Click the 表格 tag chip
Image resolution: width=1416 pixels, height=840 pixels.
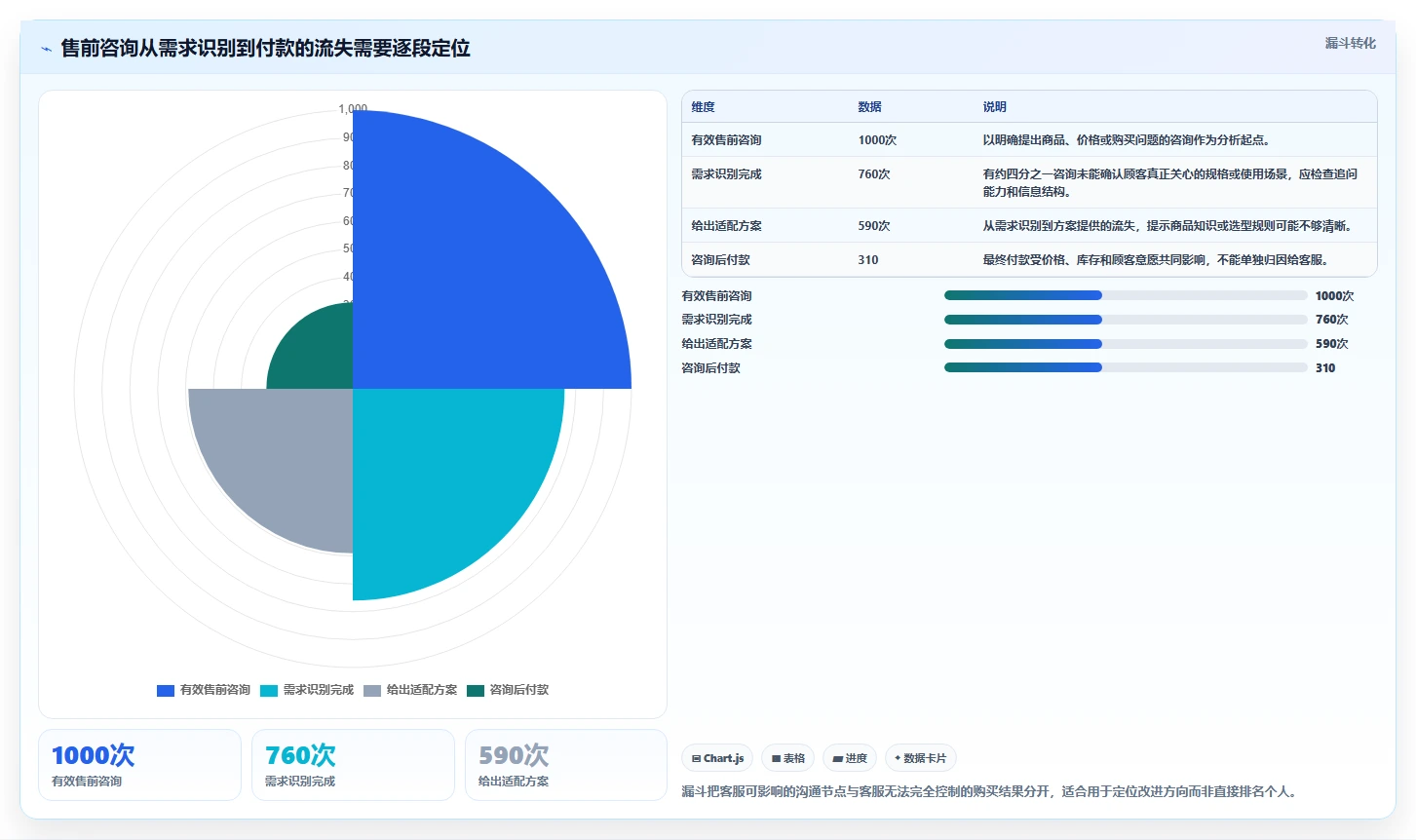point(788,758)
